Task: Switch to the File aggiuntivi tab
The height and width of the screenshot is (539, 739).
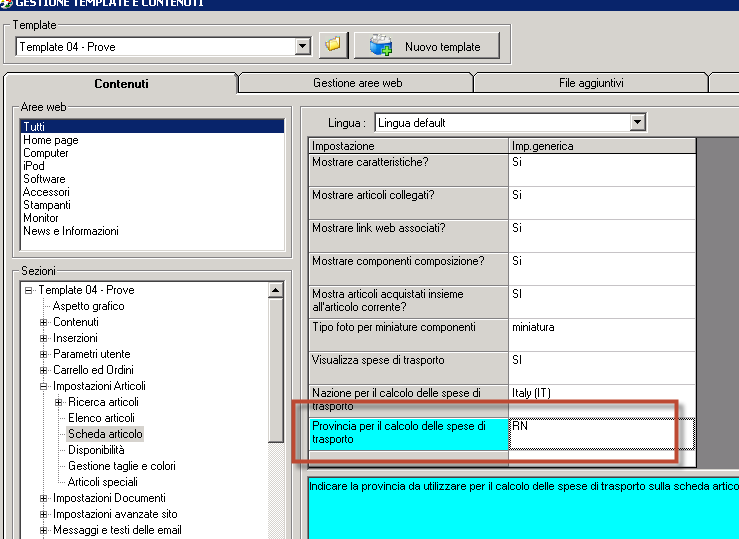Action: point(591,83)
